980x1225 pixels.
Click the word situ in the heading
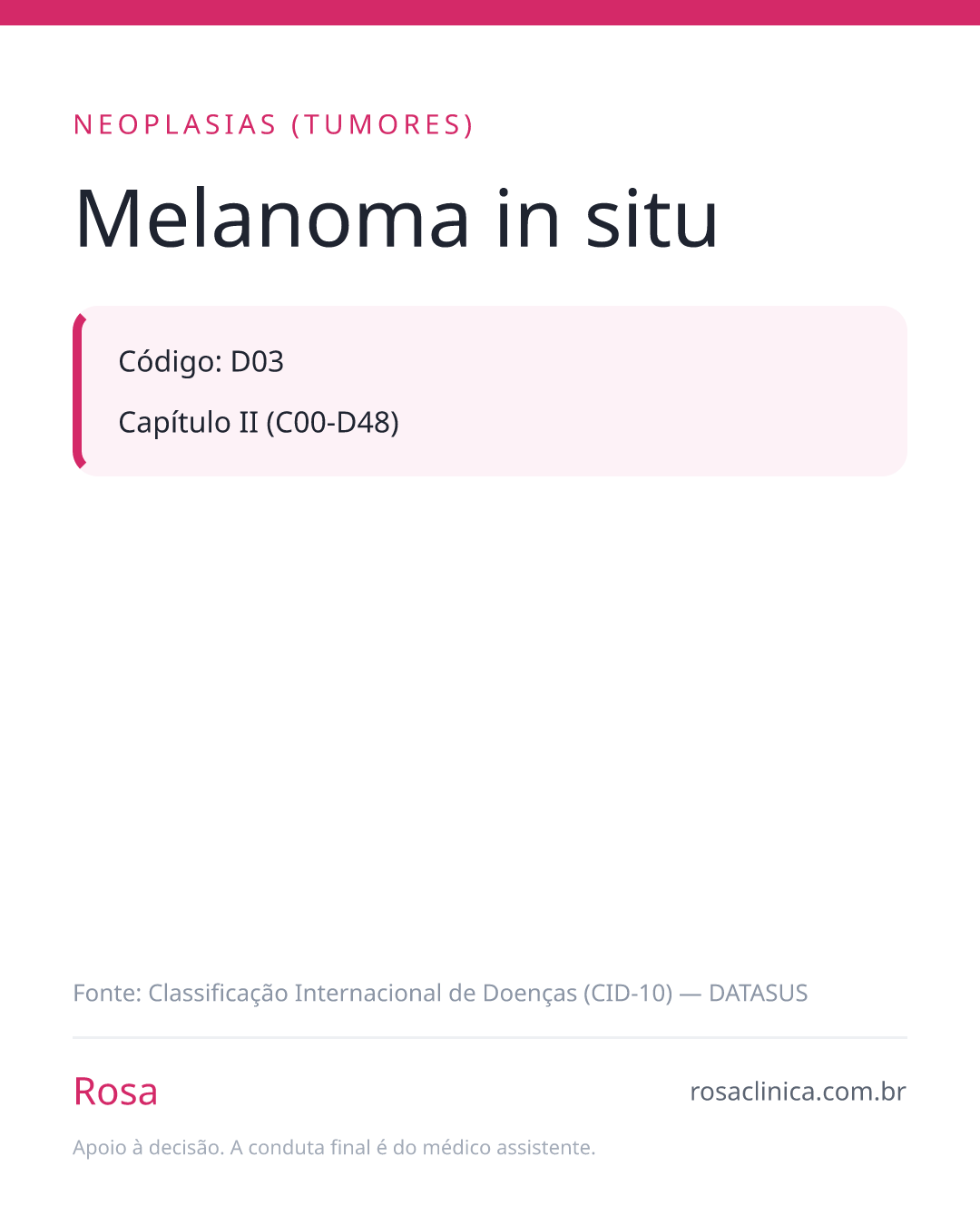pyautogui.click(x=652, y=218)
